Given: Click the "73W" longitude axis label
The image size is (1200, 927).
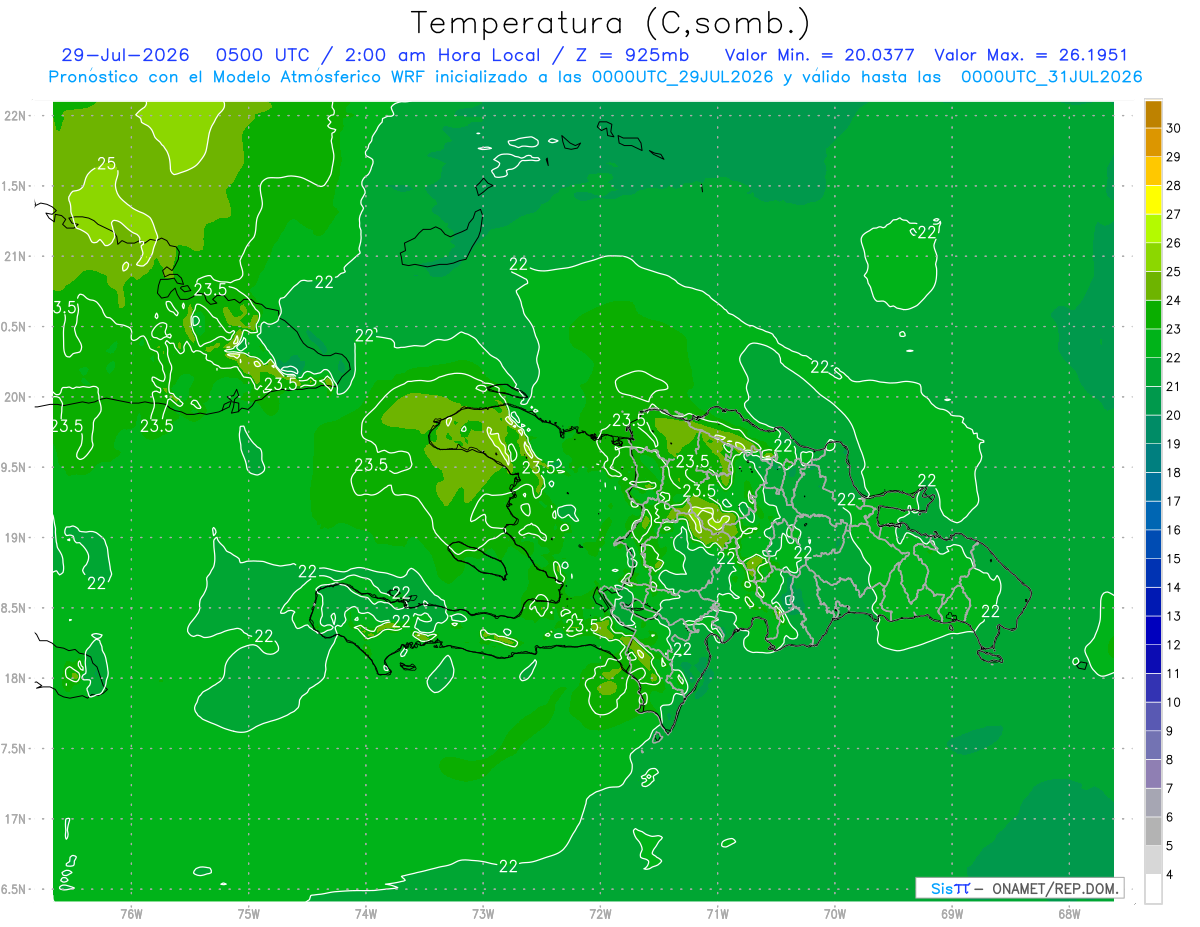Looking at the screenshot, I should (483, 913).
